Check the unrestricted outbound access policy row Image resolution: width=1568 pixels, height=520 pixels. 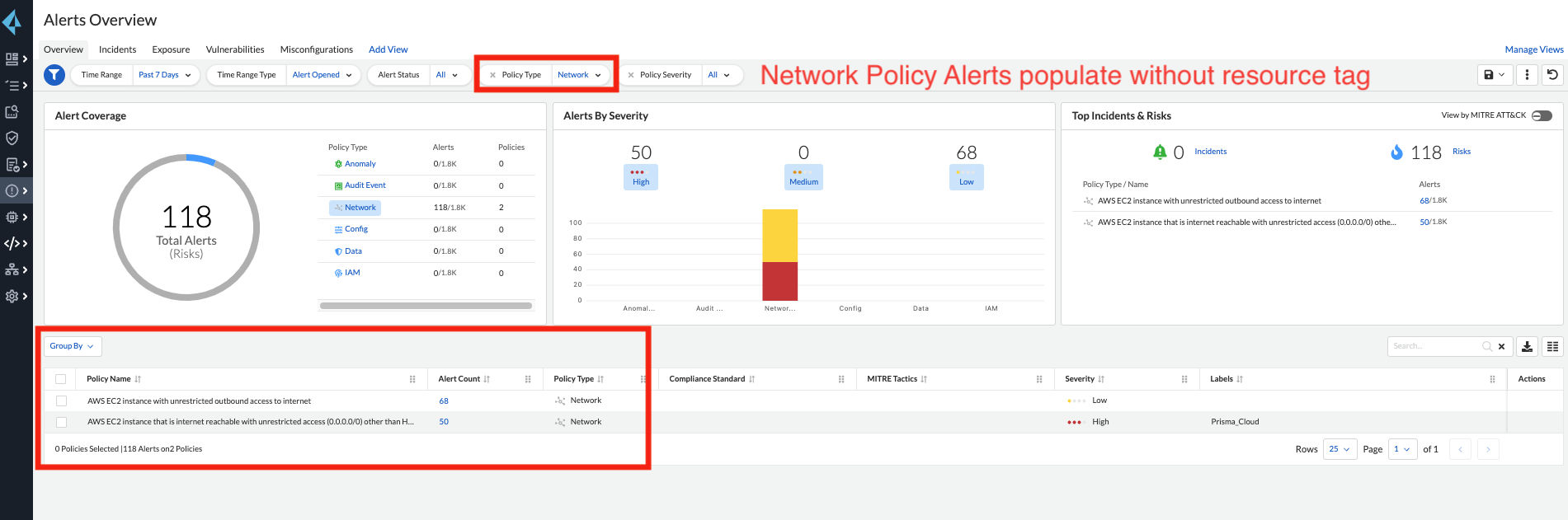[61, 401]
